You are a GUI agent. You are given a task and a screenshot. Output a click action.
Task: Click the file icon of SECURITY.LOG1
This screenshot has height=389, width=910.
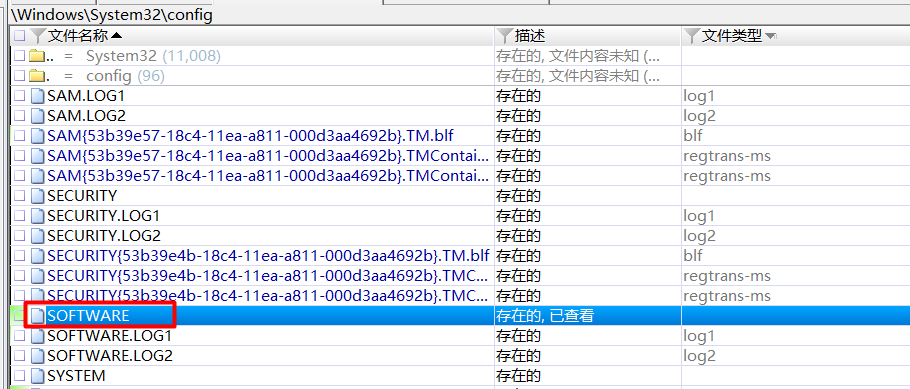coord(38,215)
